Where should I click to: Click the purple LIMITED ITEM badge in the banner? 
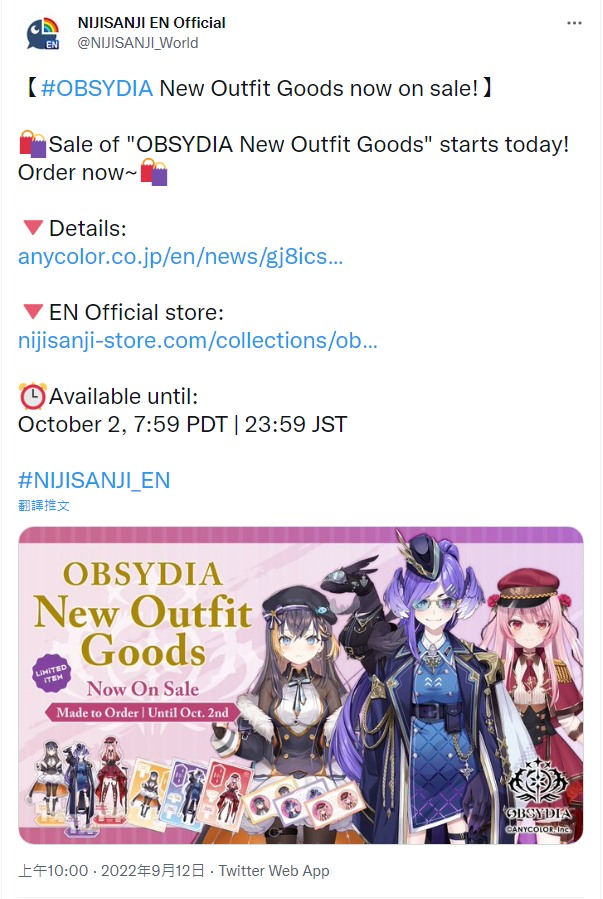(51, 673)
